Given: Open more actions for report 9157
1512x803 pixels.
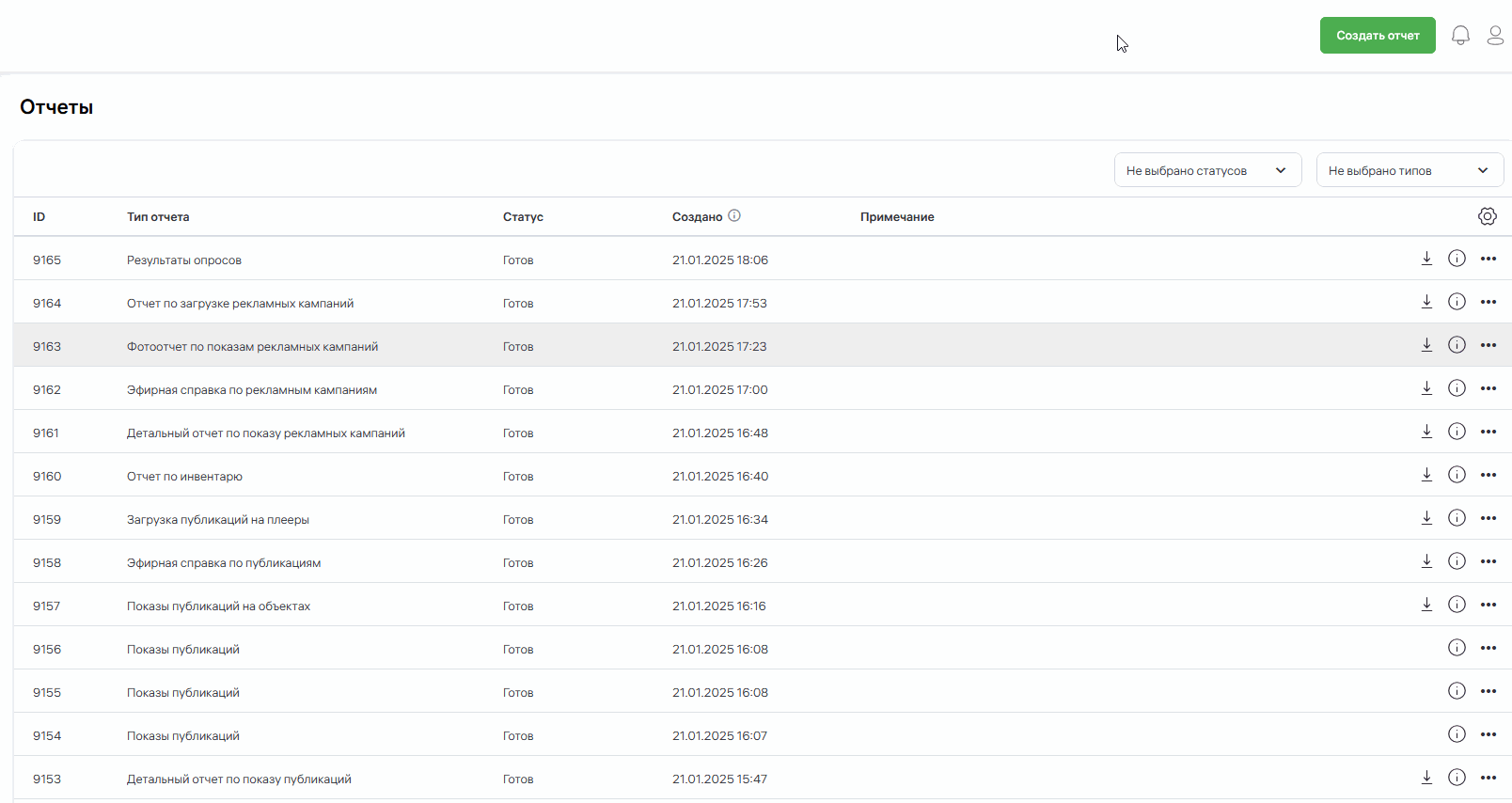Looking at the screenshot, I should [x=1488, y=605].
